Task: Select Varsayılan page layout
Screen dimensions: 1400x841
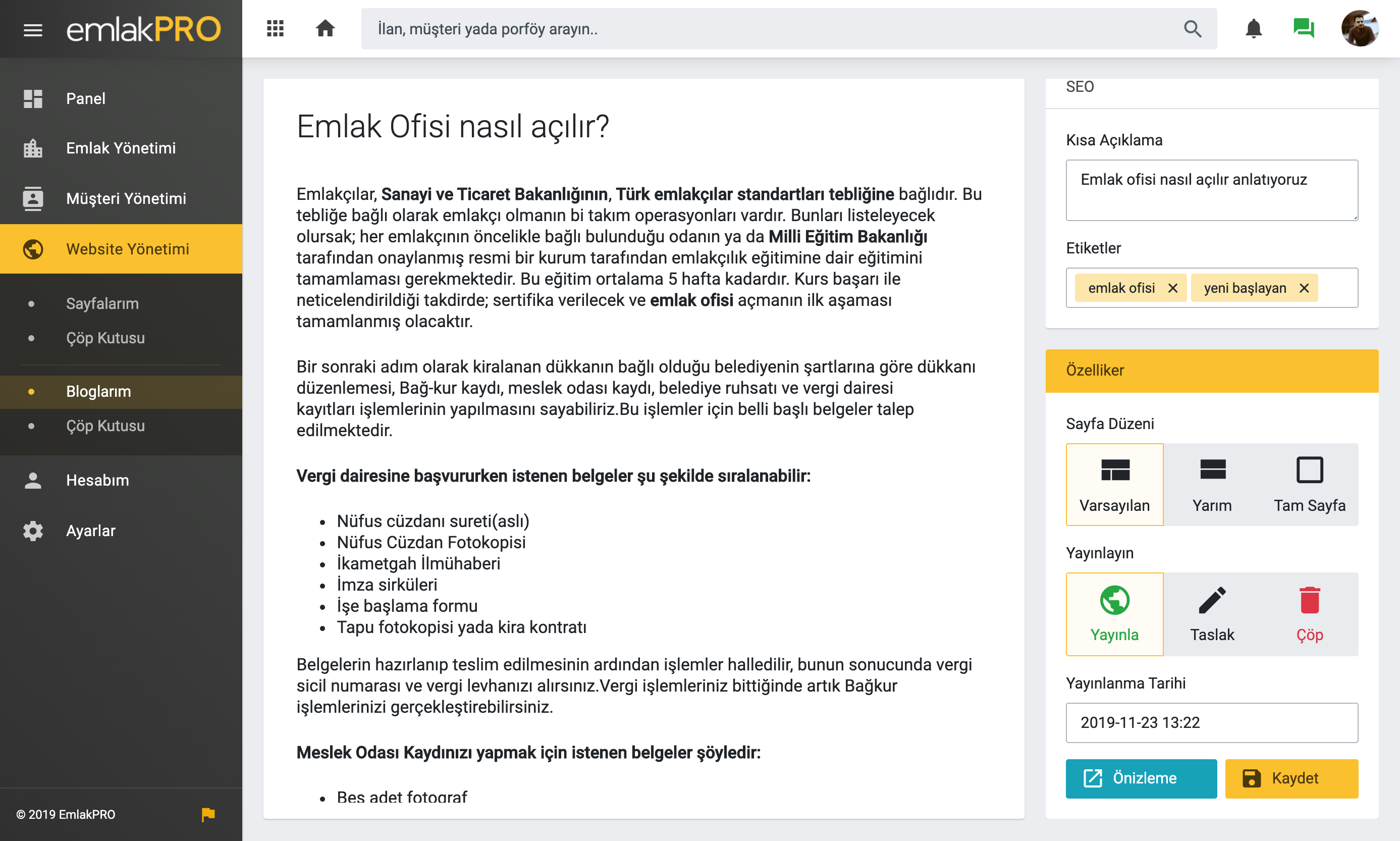Action: pos(1114,485)
